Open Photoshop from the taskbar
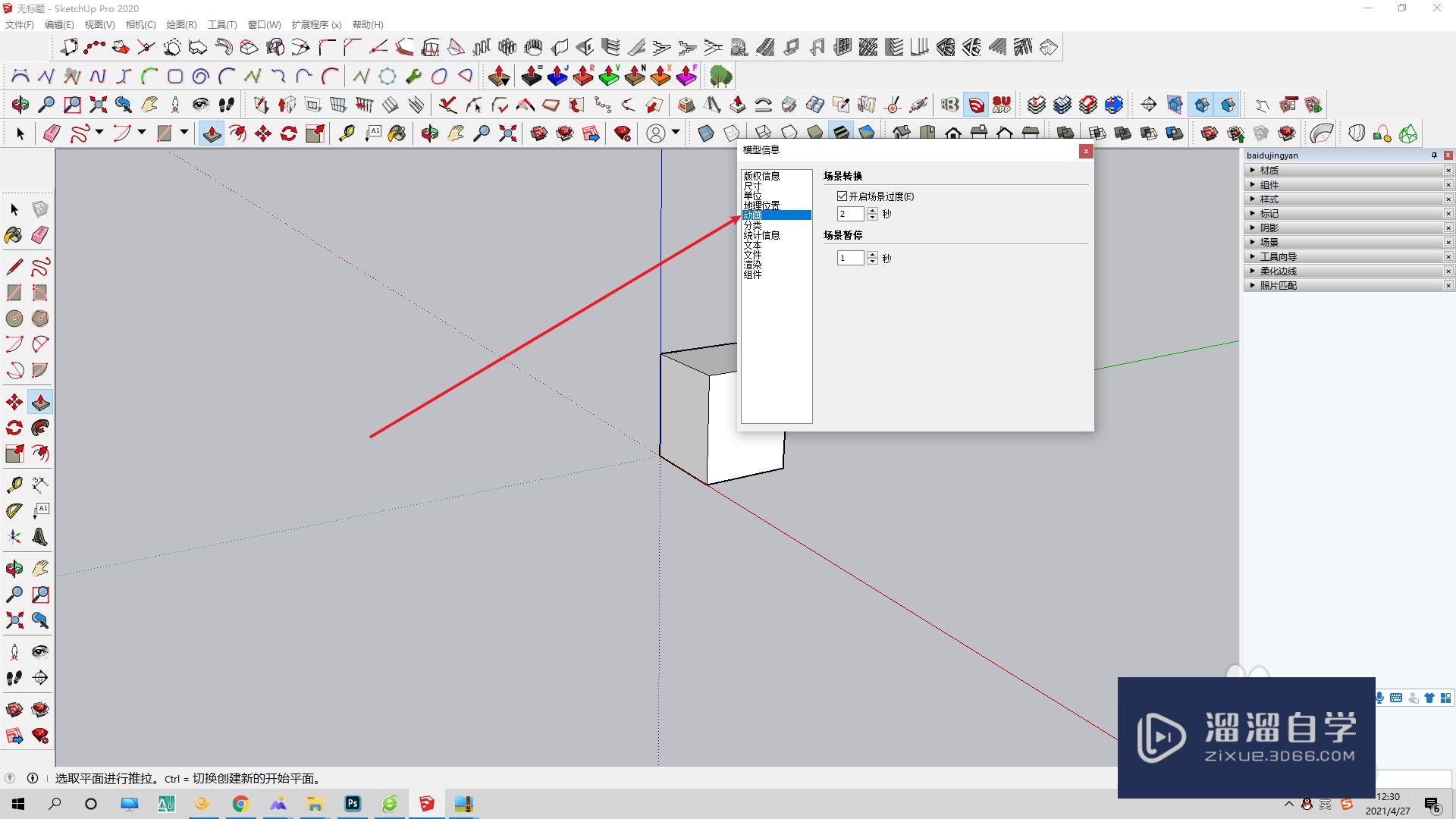This screenshot has height=819, width=1456. click(x=353, y=804)
